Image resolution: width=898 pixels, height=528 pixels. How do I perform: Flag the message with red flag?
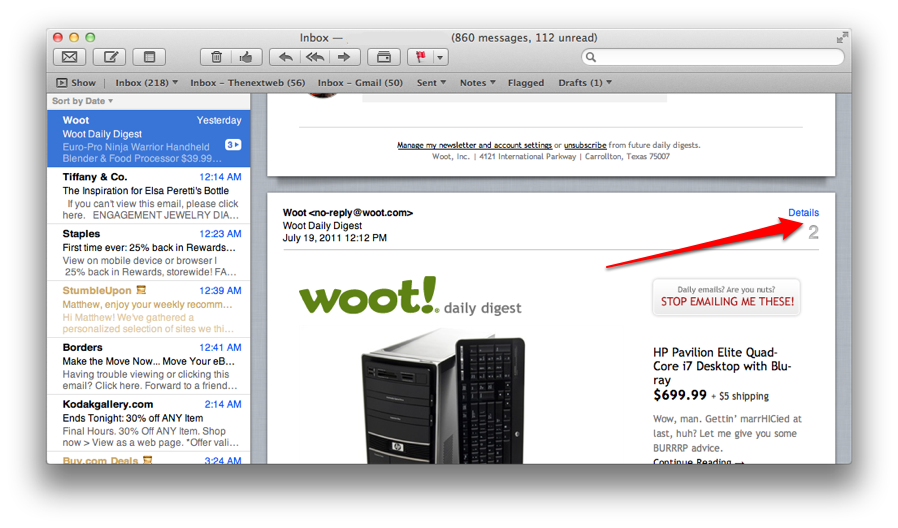[420, 57]
